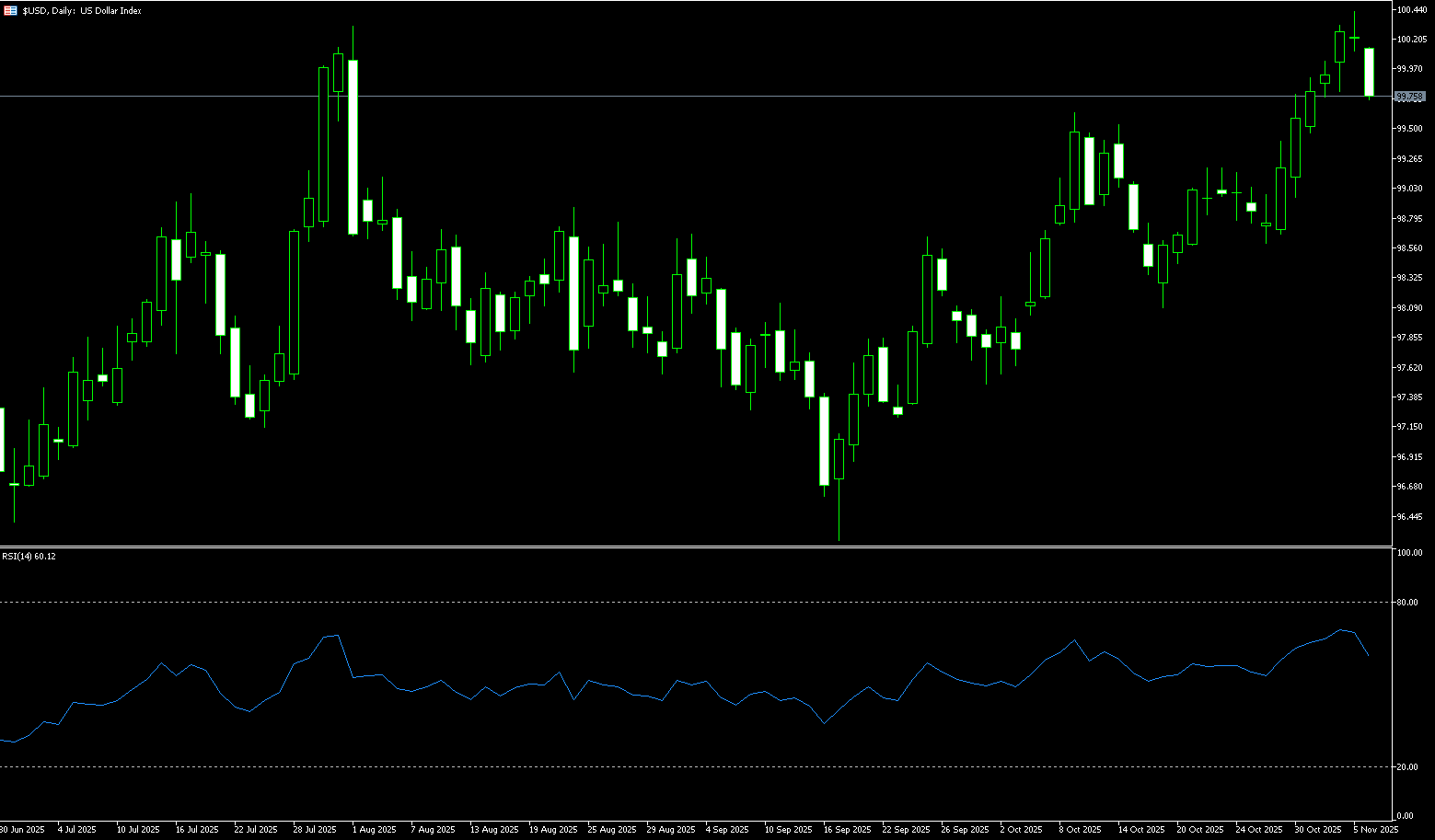
Task: Click the 100.440 price scale label
Action: point(1410,9)
